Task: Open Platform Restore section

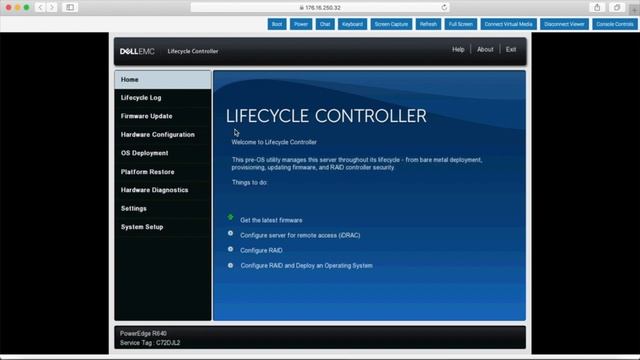Action: (x=163, y=172)
